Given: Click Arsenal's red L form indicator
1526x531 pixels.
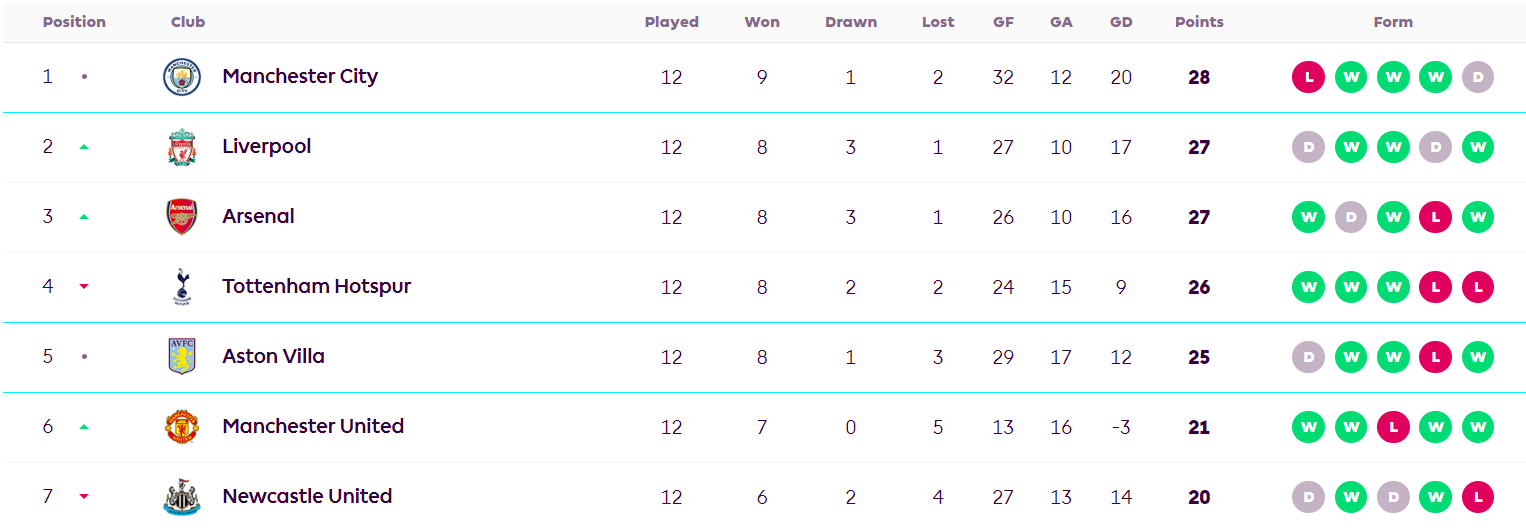Looking at the screenshot, I should coord(1435,217).
